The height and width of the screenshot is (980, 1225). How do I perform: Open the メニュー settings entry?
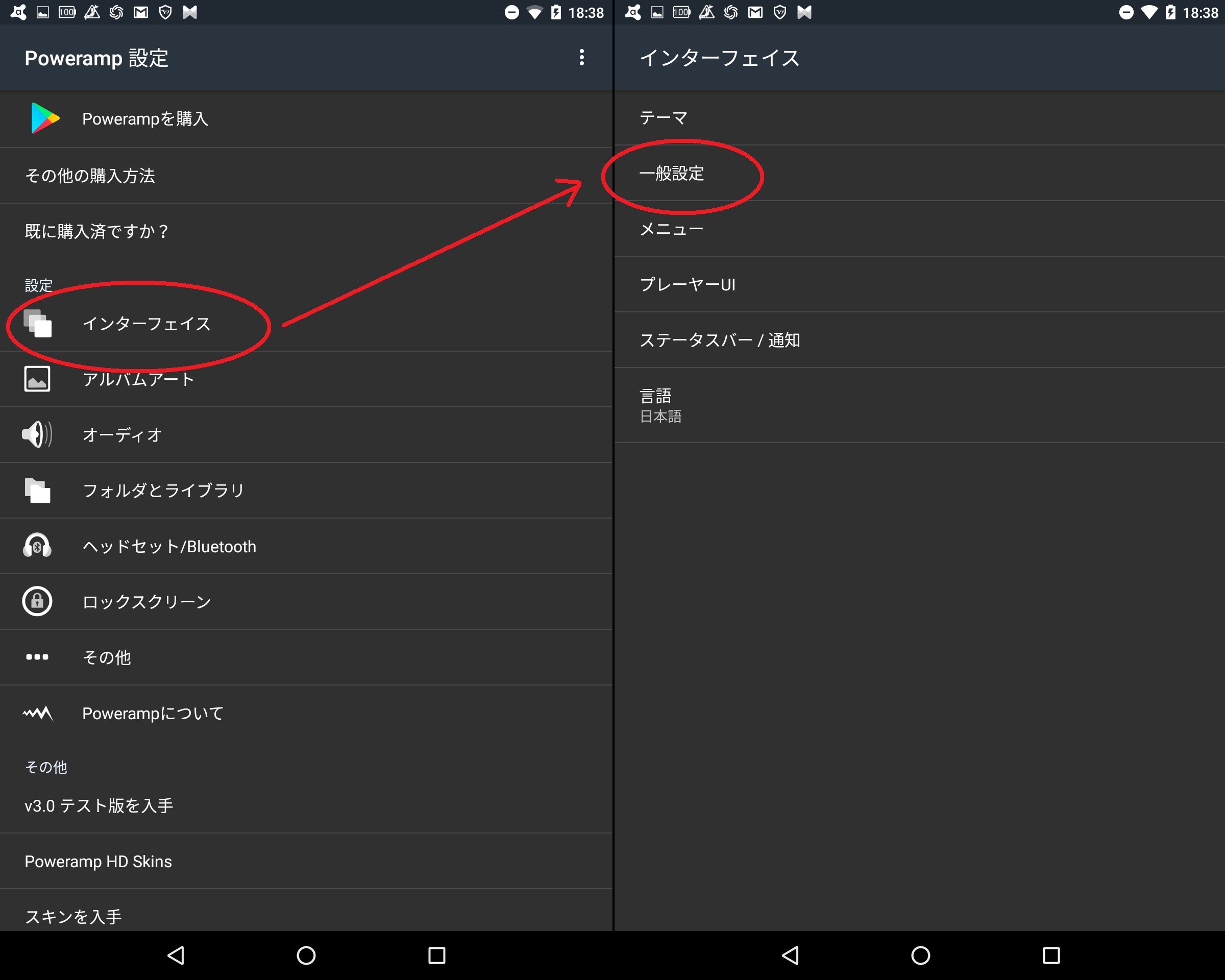pyautogui.click(x=919, y=229)
